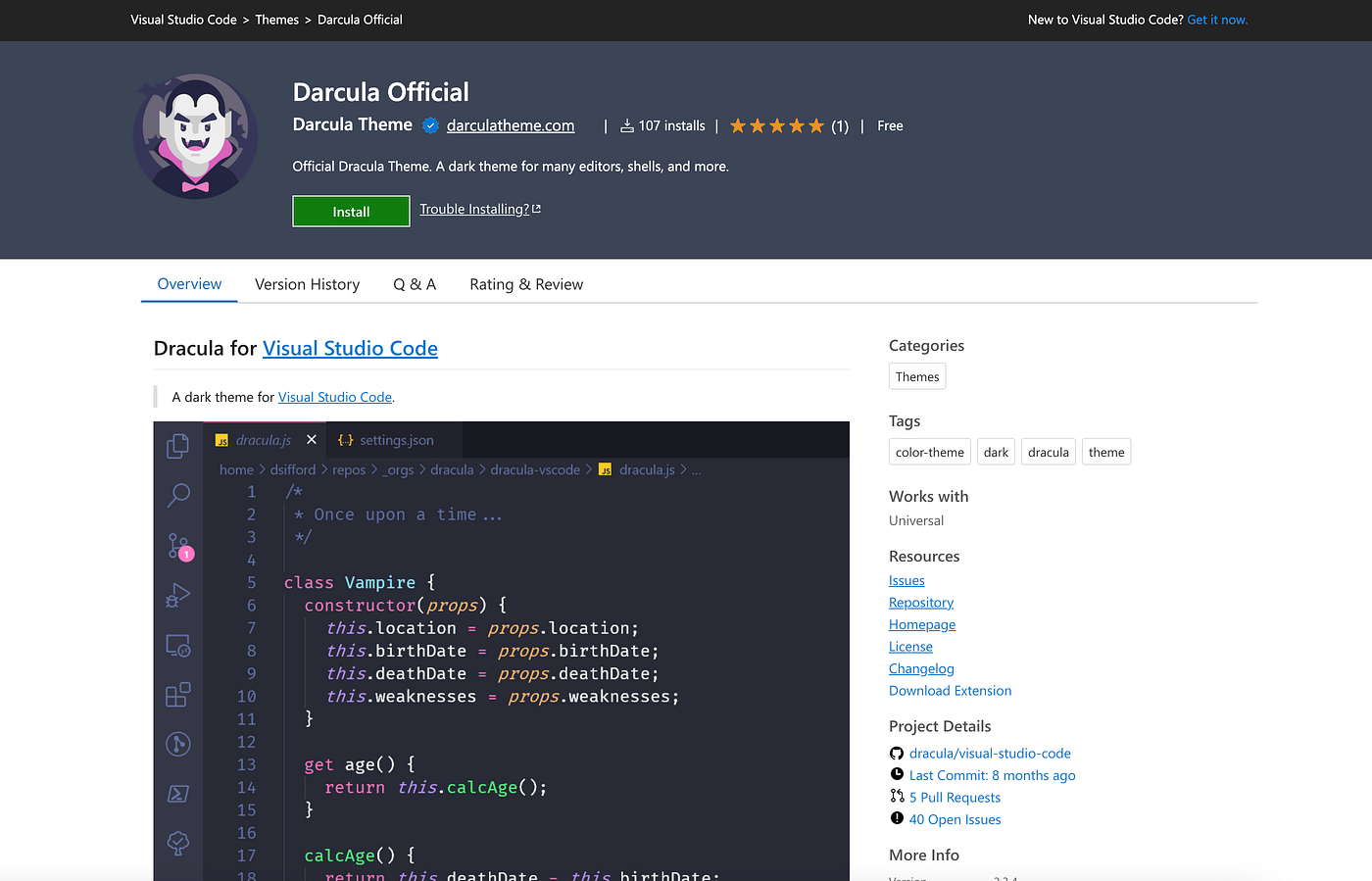1372x881 pixels.
Task: Click the download icon beside 107 installs
Action: 627,125
